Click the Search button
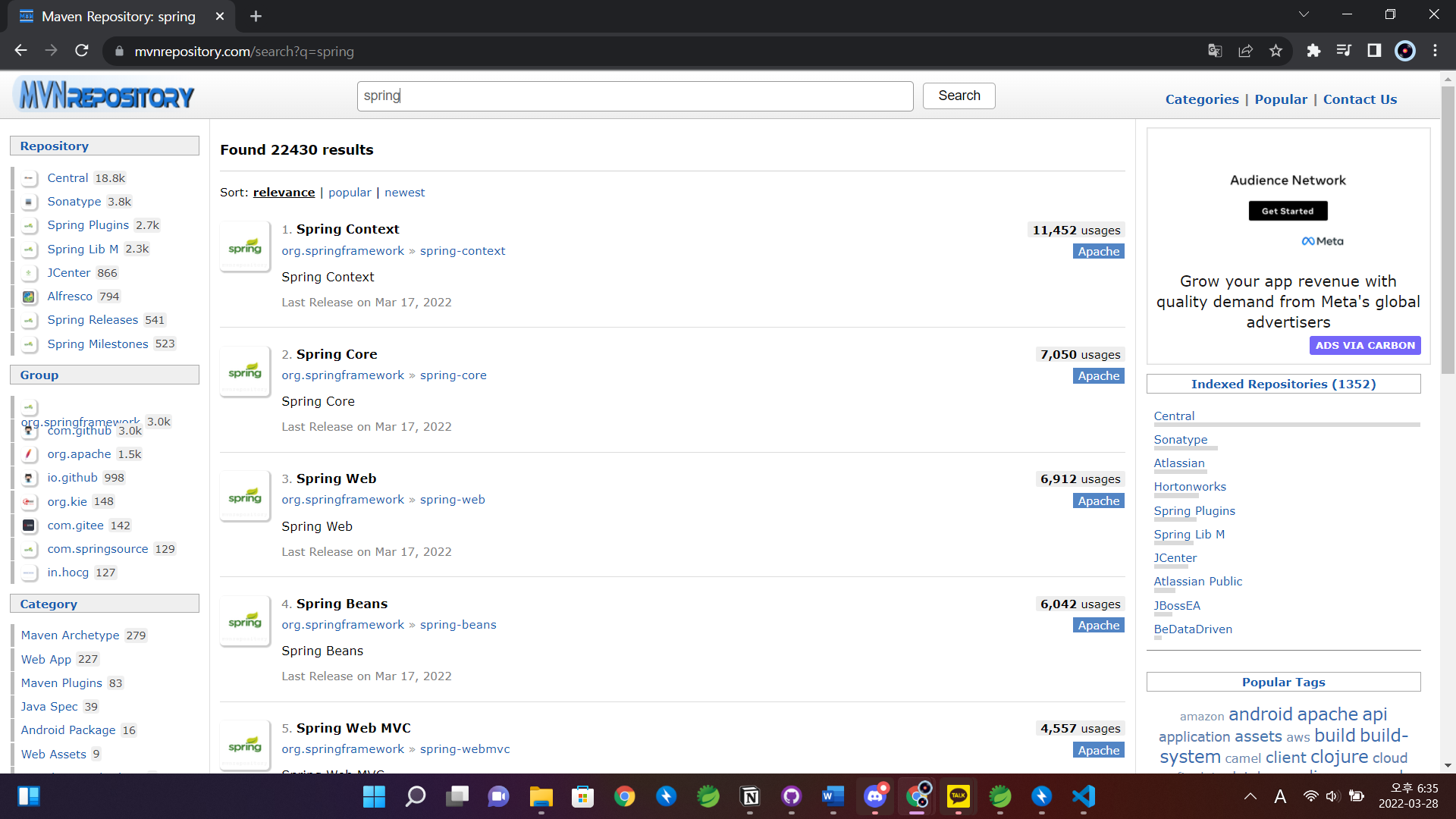Screen dimensions: 1456x819 (959, 96)
